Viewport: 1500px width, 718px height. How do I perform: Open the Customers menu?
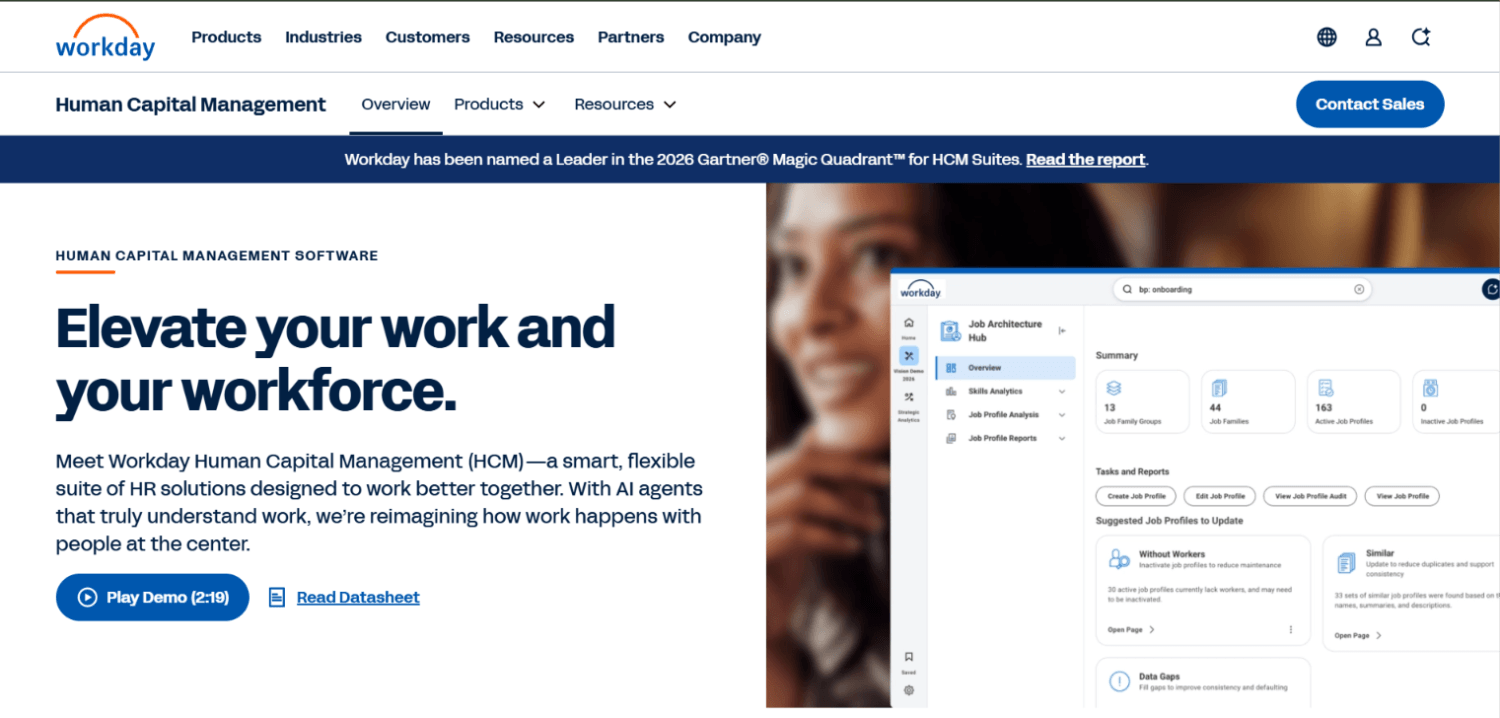point(427,37)
